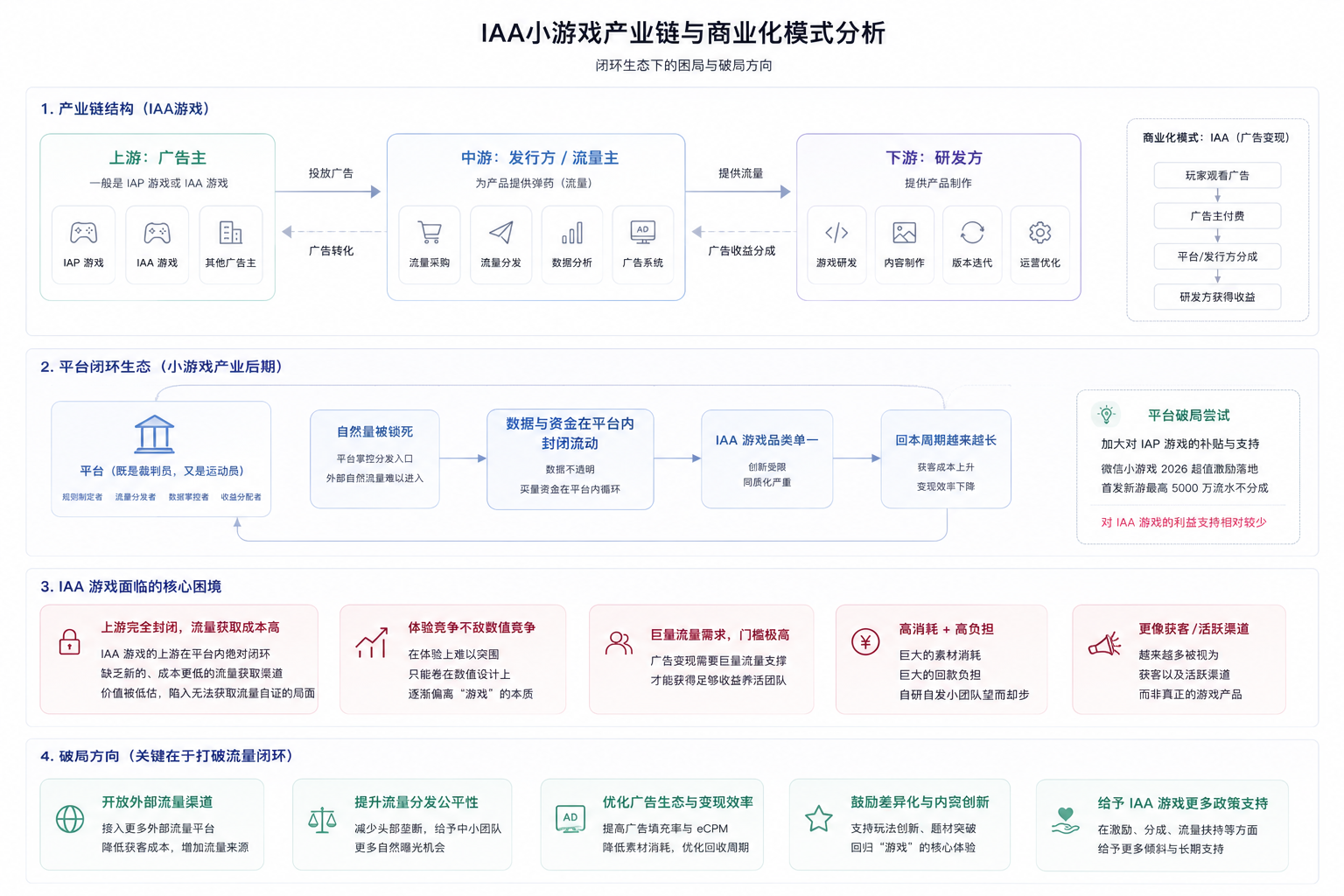Click the 游戏研发 code brackets icon
Viewport: 1344px width, 896px height.
tap(836, 233)
